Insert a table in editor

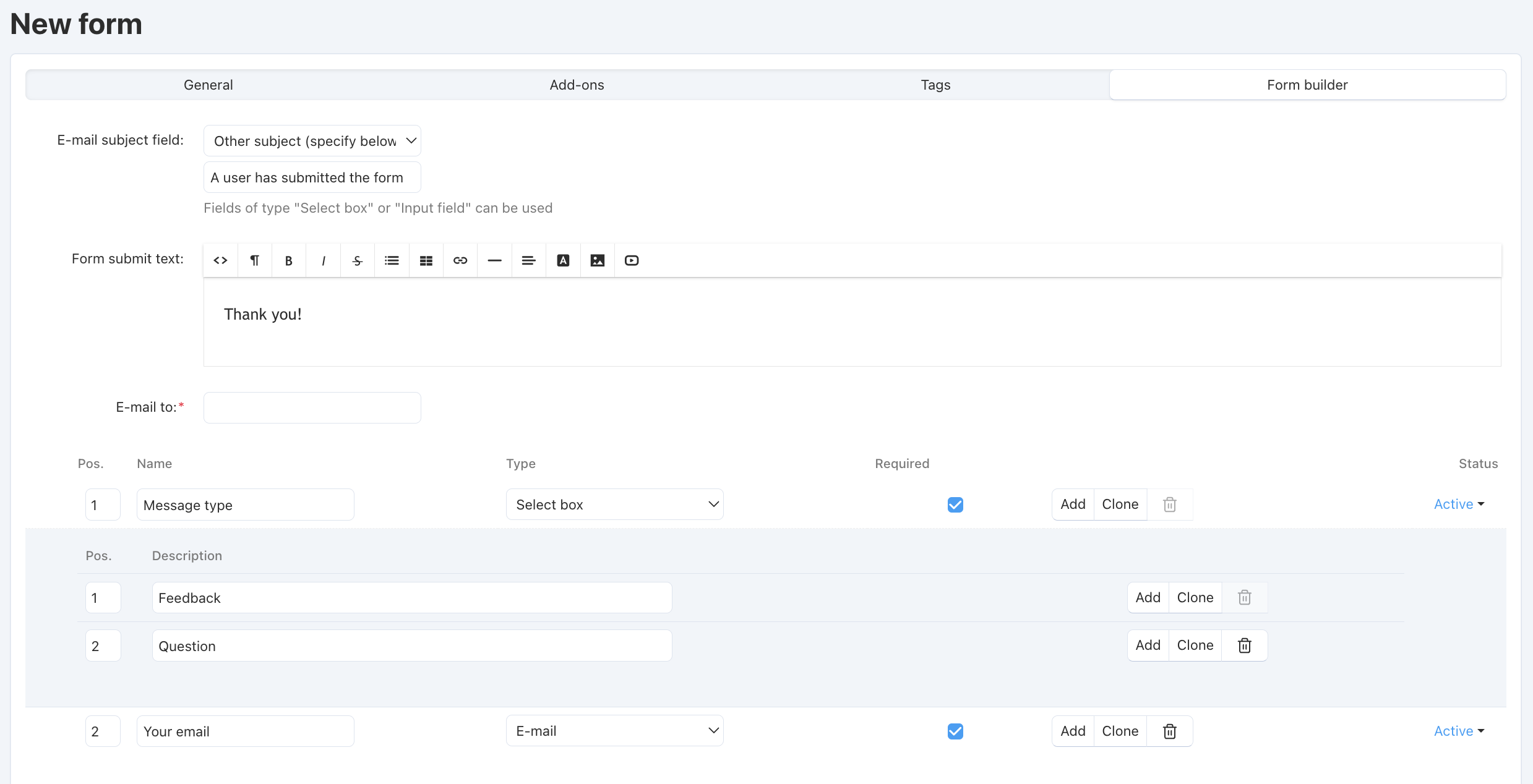[x=426, y=260]
